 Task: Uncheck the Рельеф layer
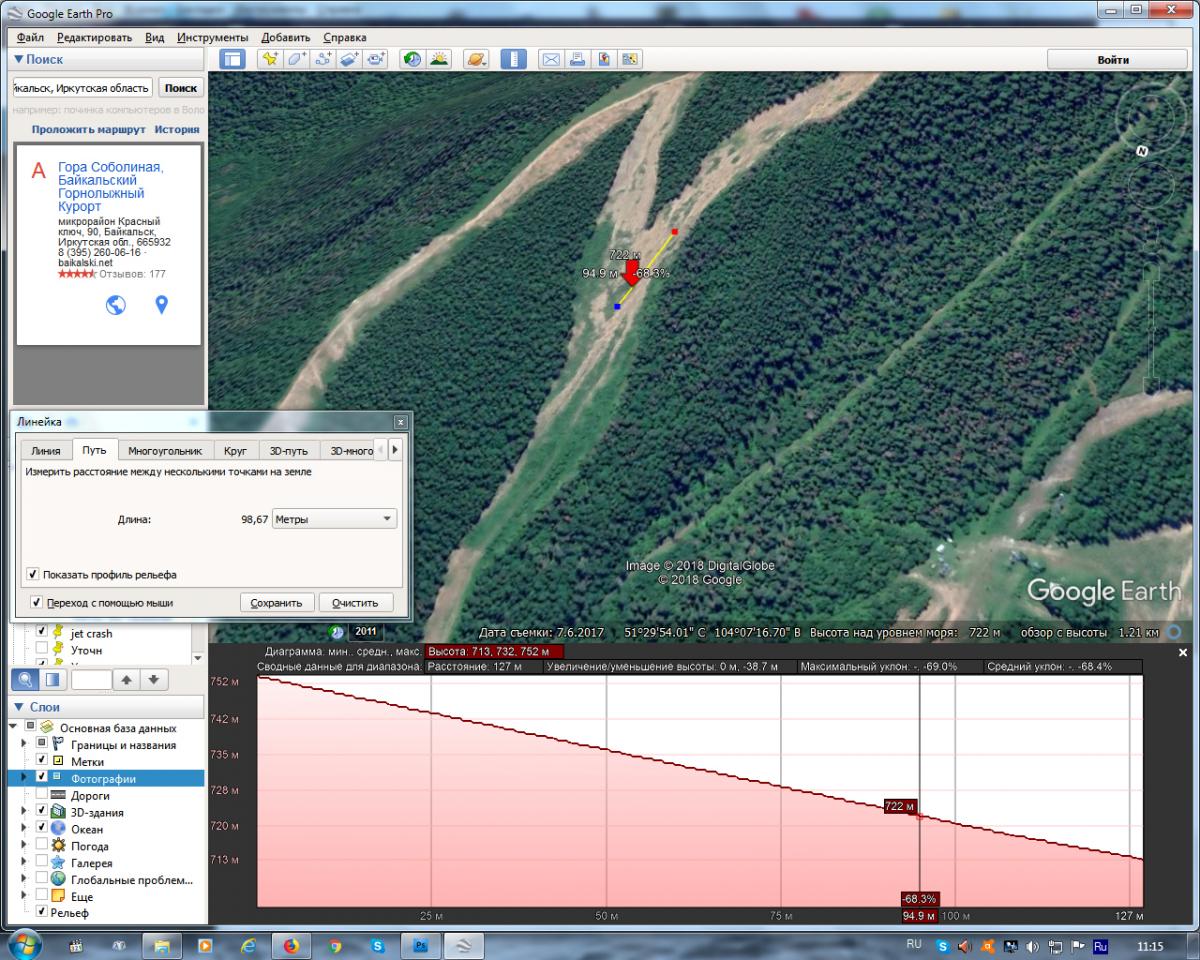tap(41, 912)
